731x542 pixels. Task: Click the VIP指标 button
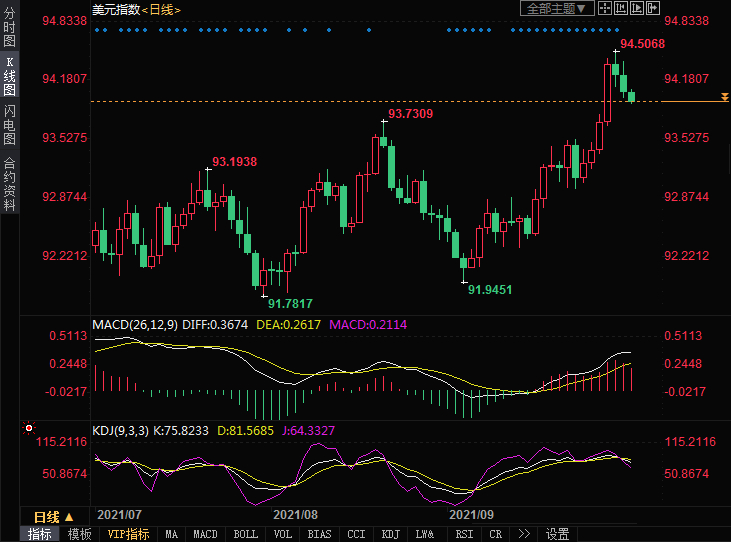coord(127,534)
